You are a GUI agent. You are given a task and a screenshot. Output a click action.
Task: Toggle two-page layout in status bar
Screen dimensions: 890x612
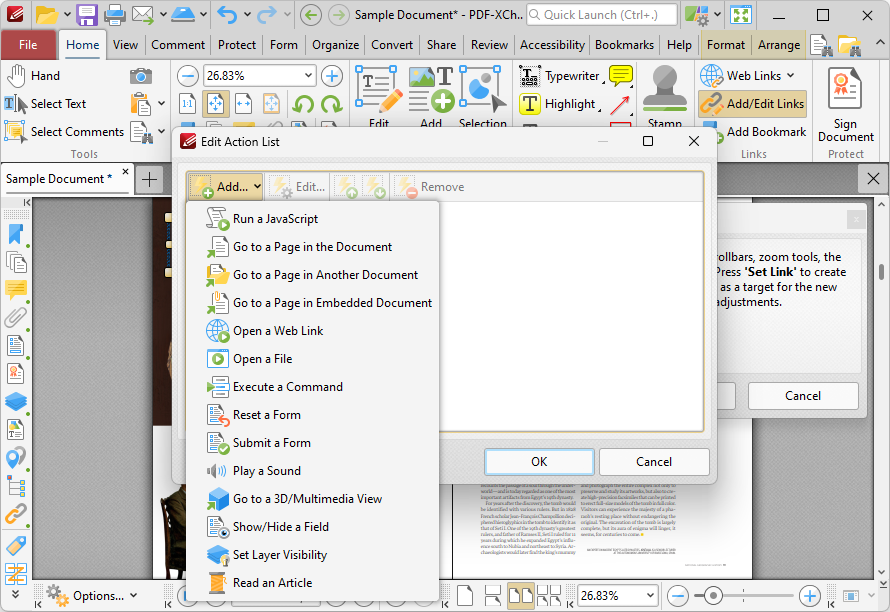click(x=520, y=596)
